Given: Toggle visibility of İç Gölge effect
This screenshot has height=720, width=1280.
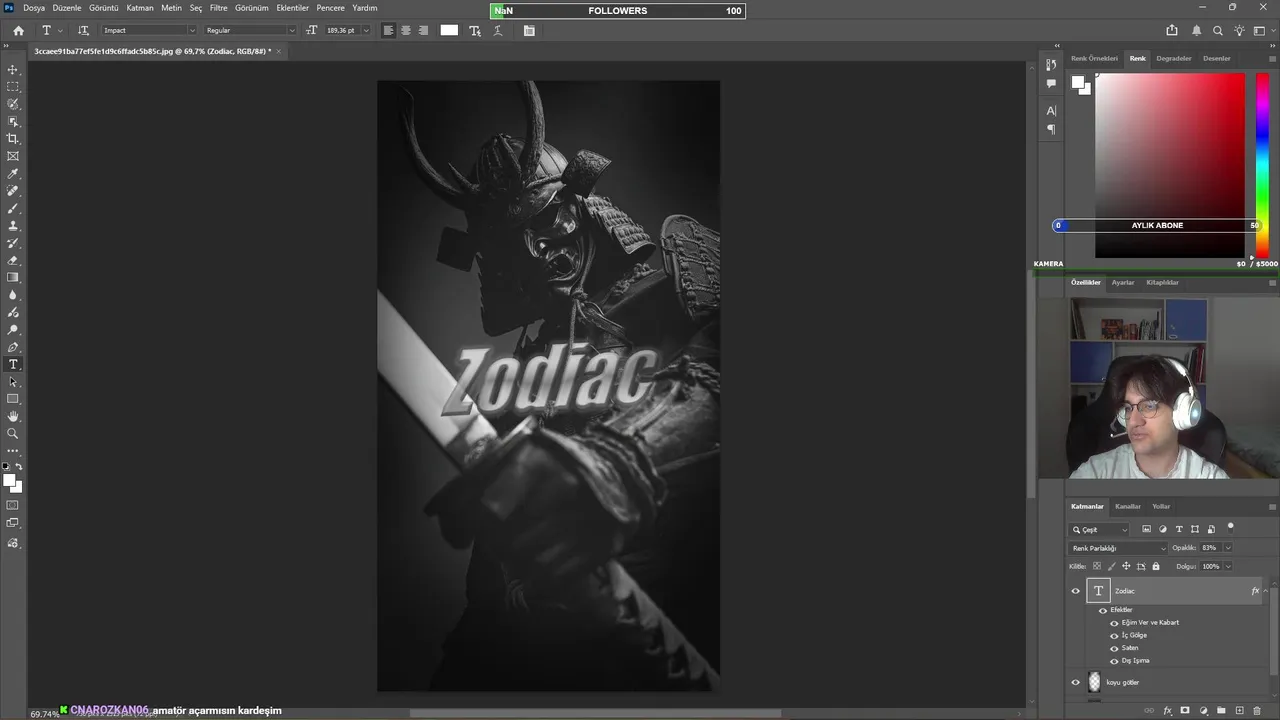Looking at the screenshot, I should 1114,635.
